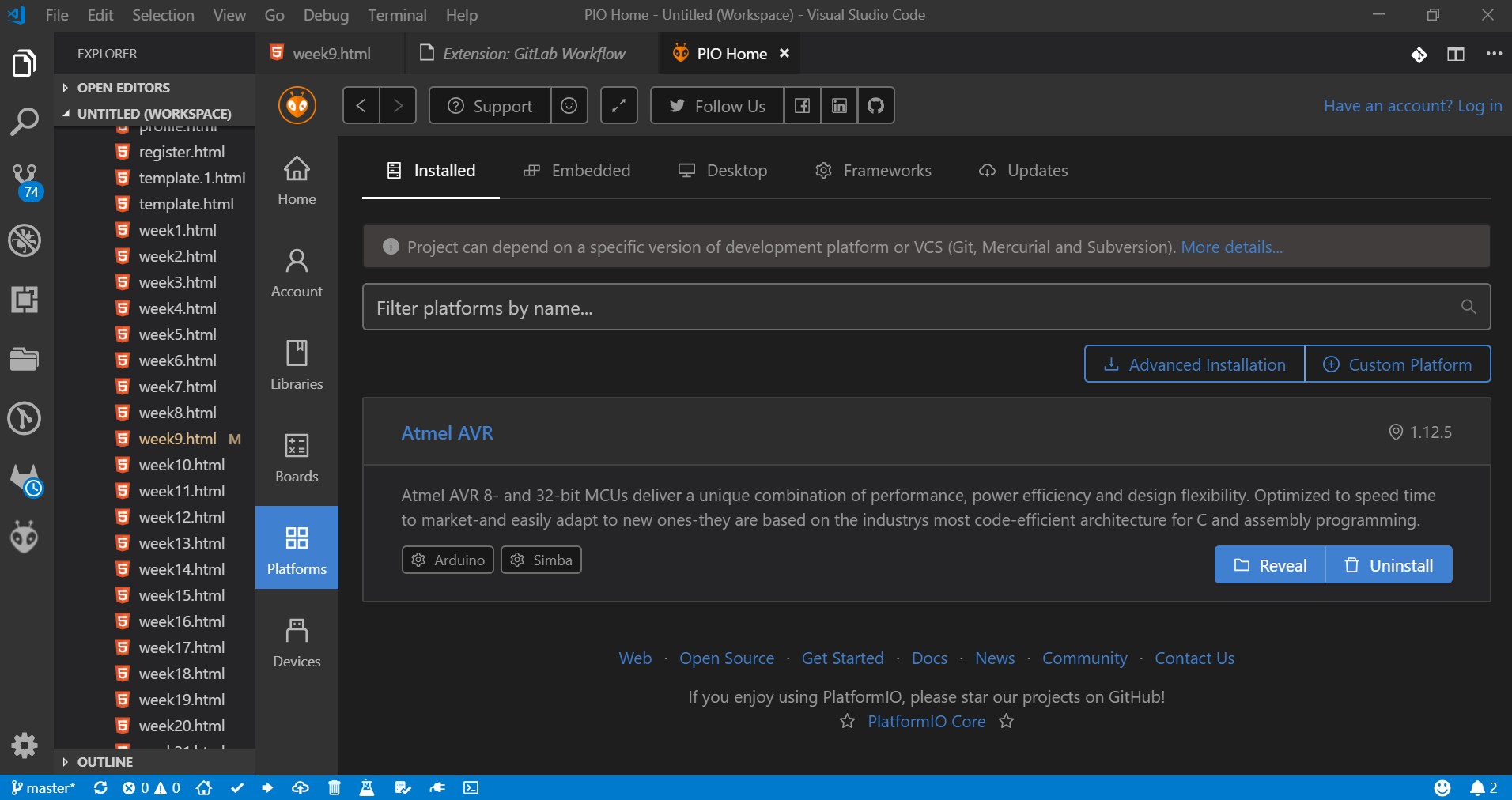Screen dimensions: 1512x800
Task: Click Advanced Installation button
Action: (1195, 364)
